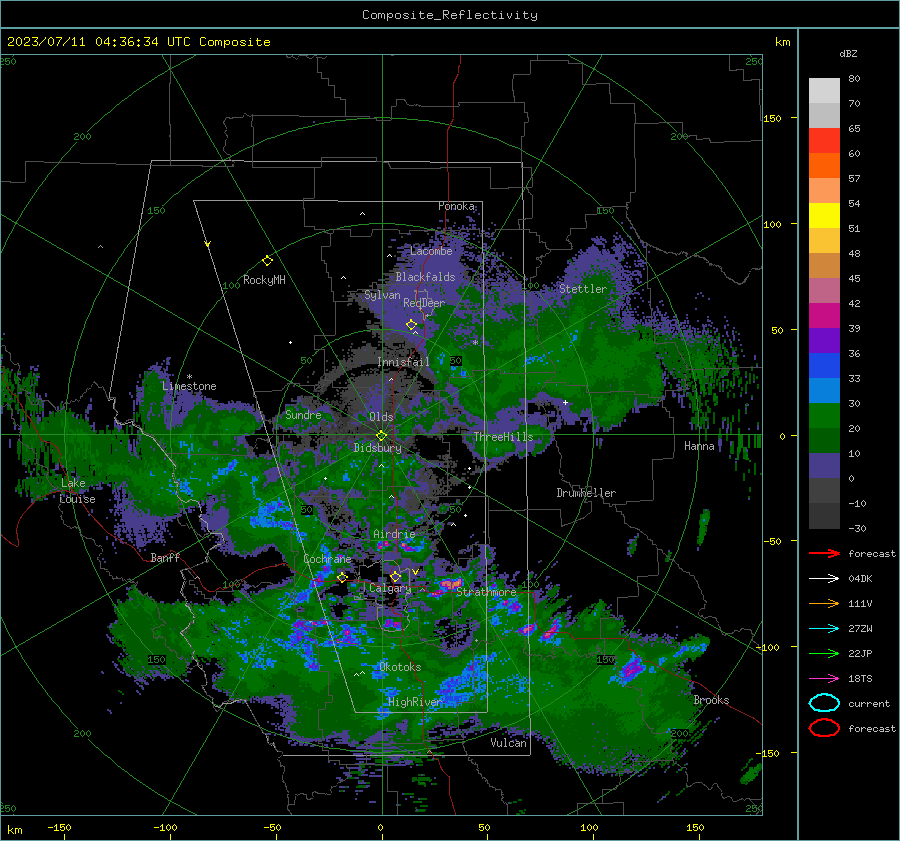900x841 pixels.
Task: Click the current legend label
Action: click(x=869, y=704)
